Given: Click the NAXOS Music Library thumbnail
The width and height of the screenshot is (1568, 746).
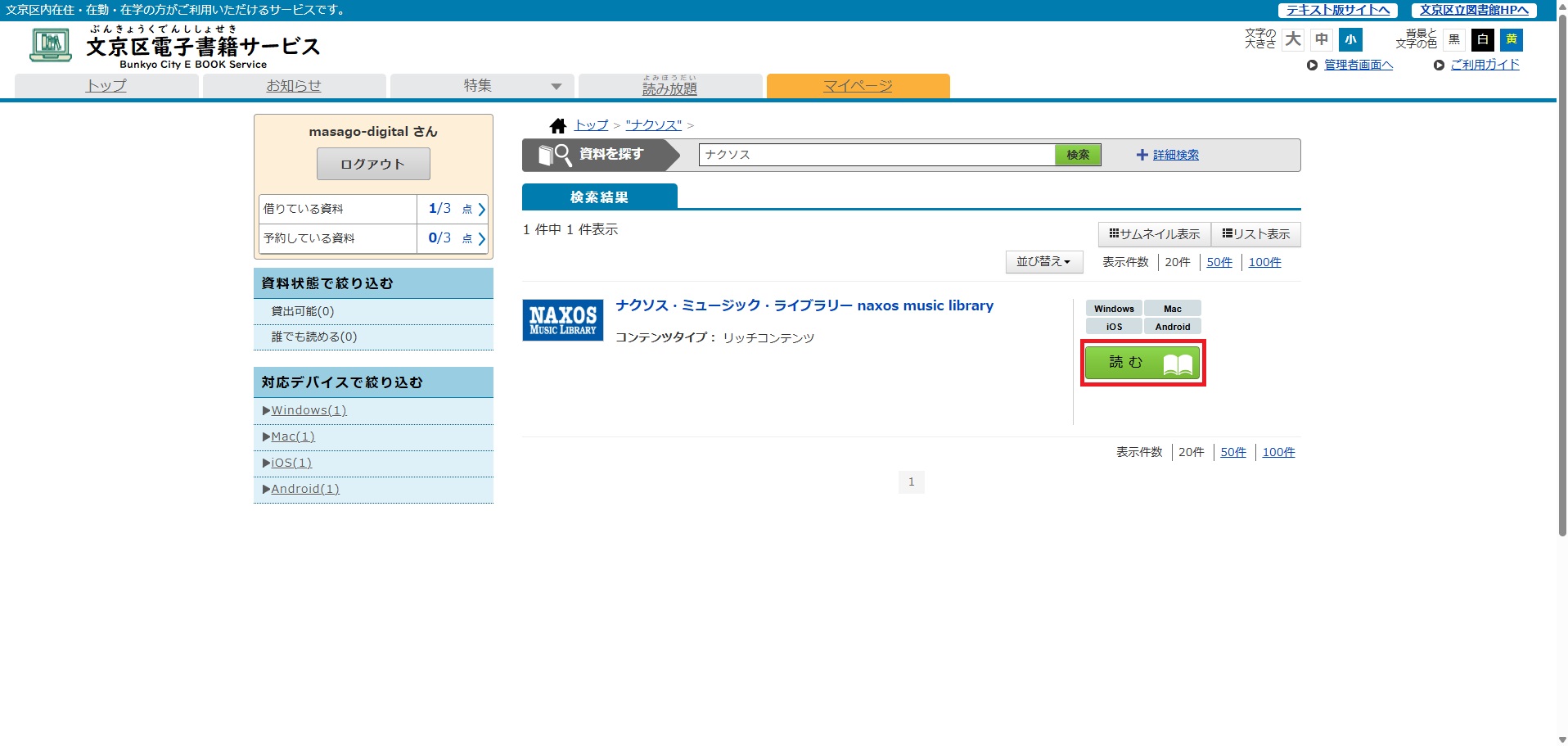Looking at the screenshot, I should [x=563, y=320].
